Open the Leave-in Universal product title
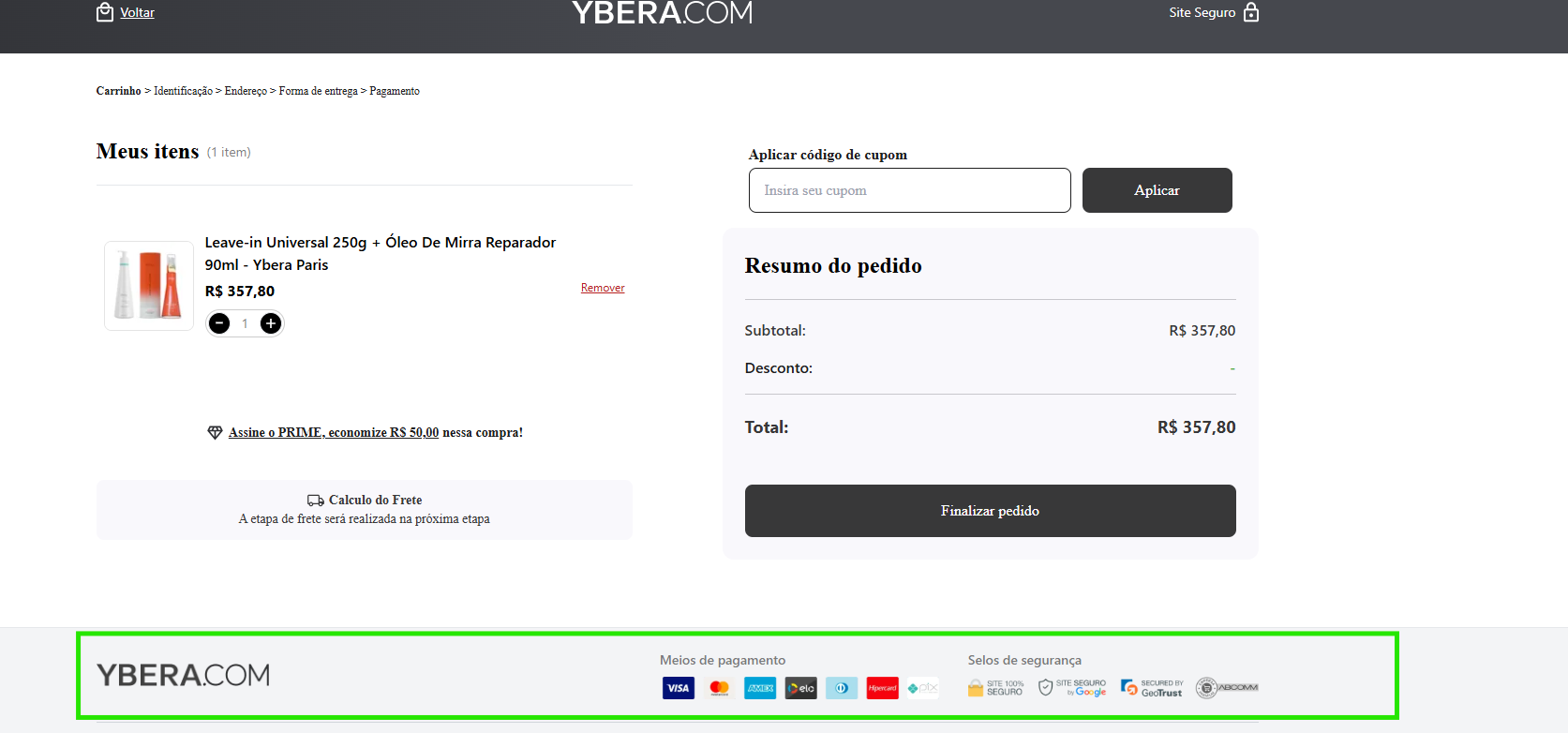The height and width of the screenshot is (733, 1568). tap(381, 253)
